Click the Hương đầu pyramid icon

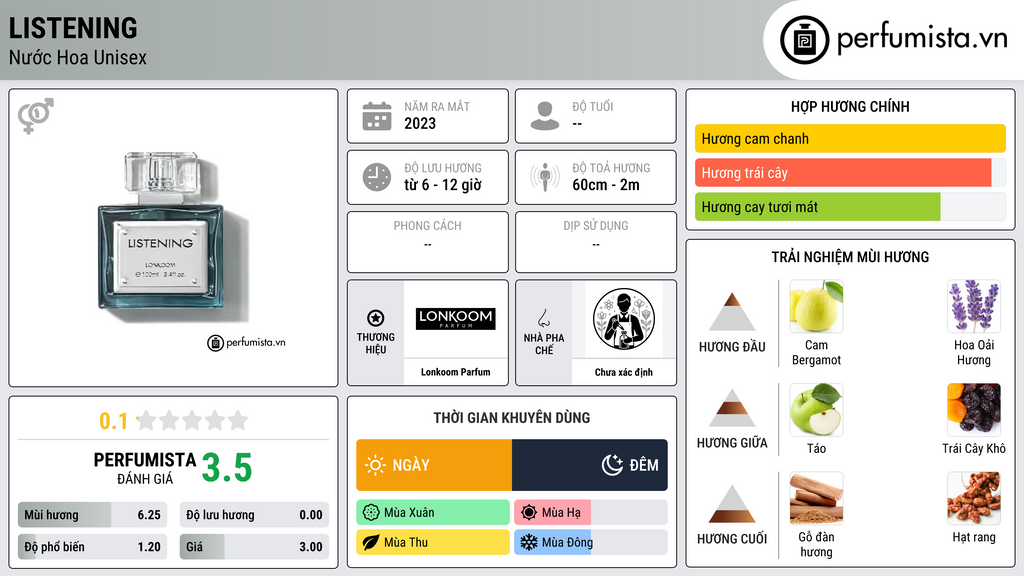pyautogui.click(x=732, y=312)
